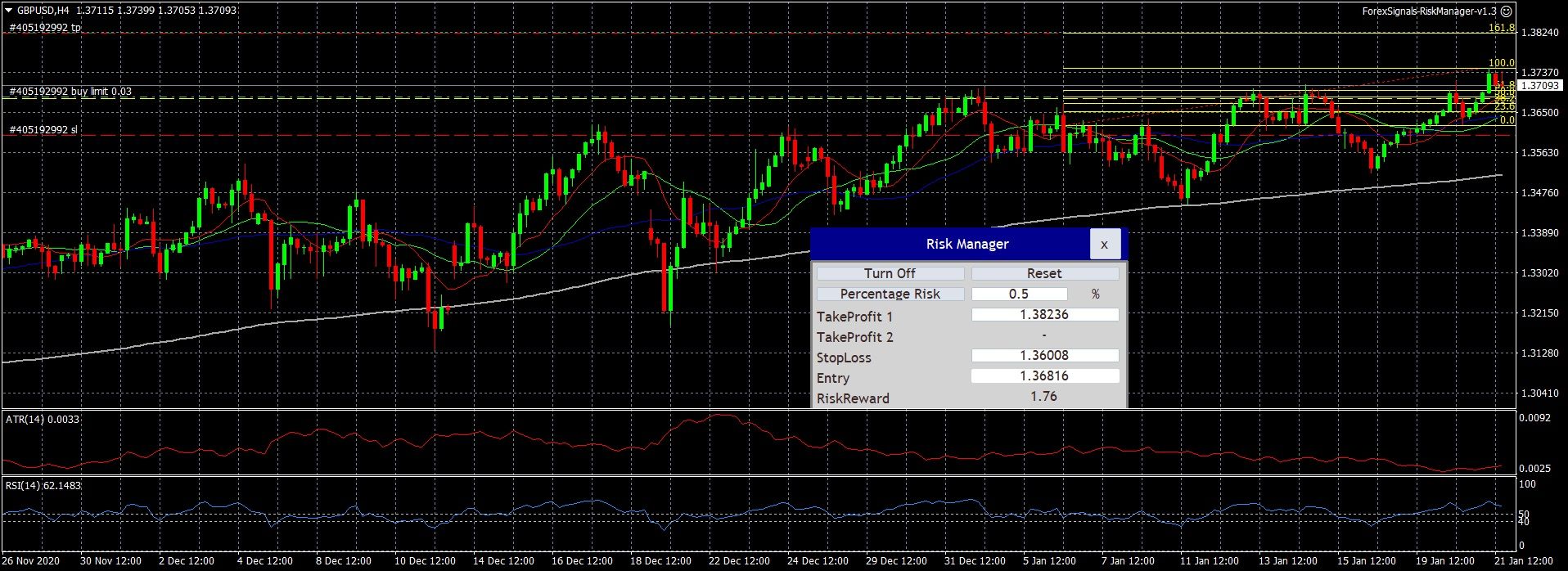The height and width of the screenshot is (571, 1568).
Task: Click the ATR scale value 0.0025
Action: click(1534, 469)
